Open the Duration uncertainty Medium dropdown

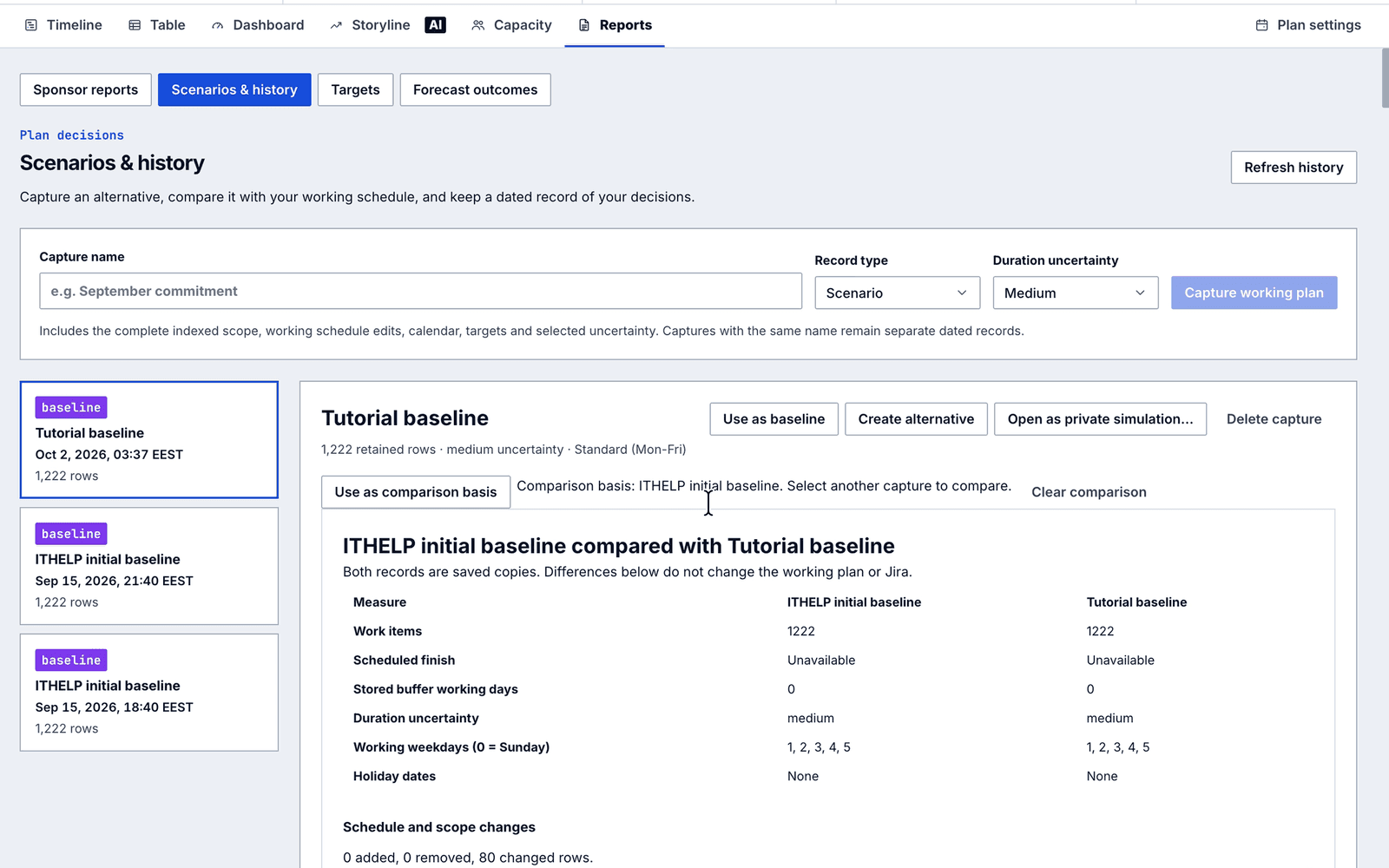(x=1076, y=293)
